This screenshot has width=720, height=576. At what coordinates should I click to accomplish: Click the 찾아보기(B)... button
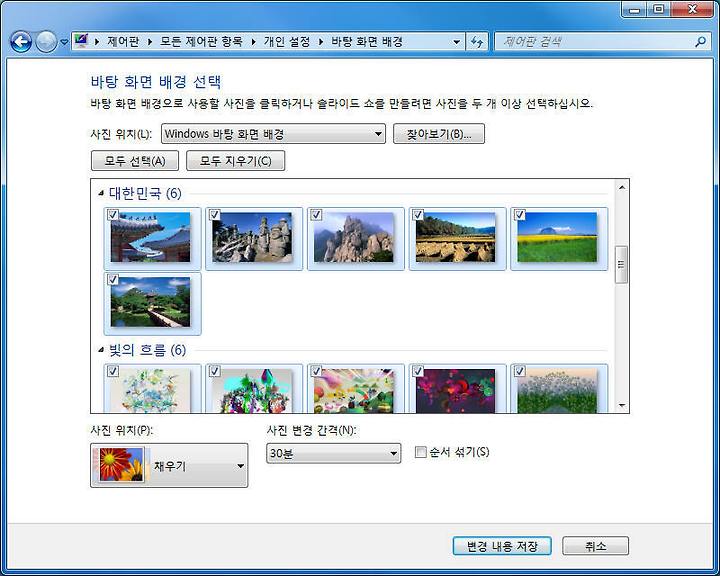coord(439,134)
